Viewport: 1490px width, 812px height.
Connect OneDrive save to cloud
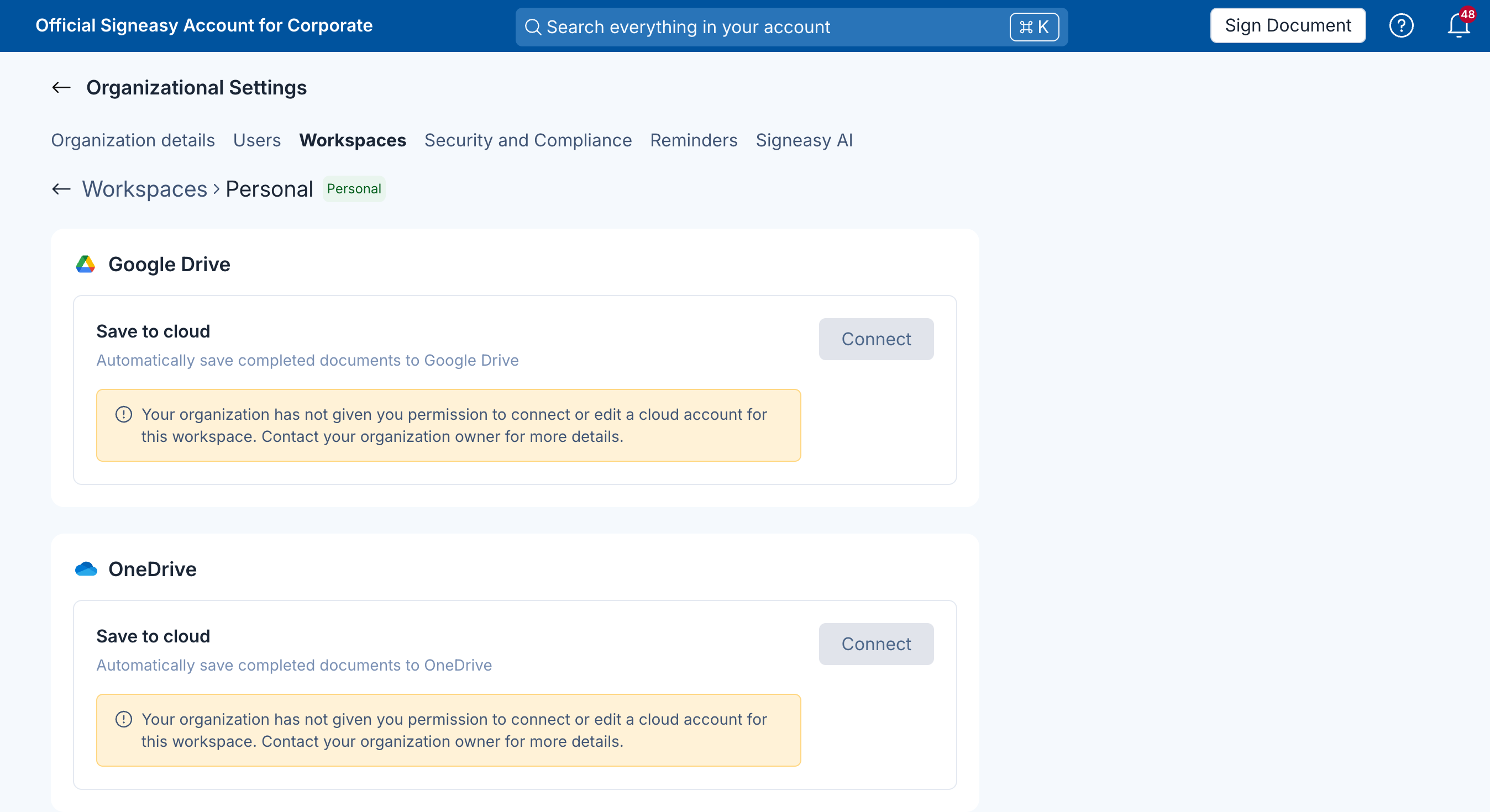click(876, 645)
